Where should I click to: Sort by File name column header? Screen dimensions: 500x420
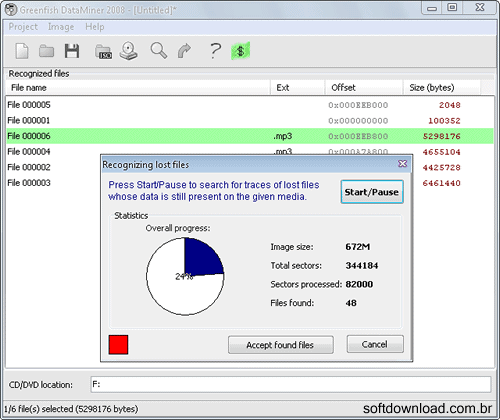point(138,88)
